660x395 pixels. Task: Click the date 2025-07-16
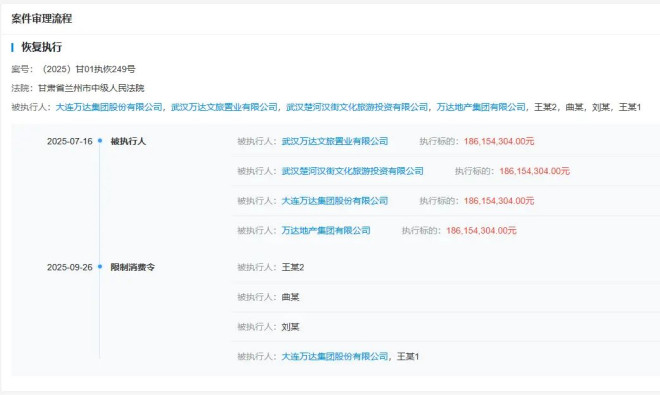(69, 141)
